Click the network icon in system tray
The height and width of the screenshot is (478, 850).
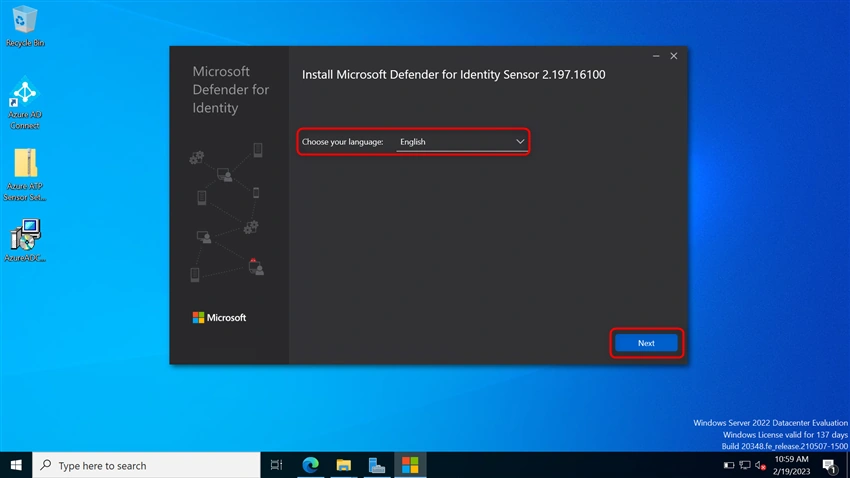coord(745,465)
